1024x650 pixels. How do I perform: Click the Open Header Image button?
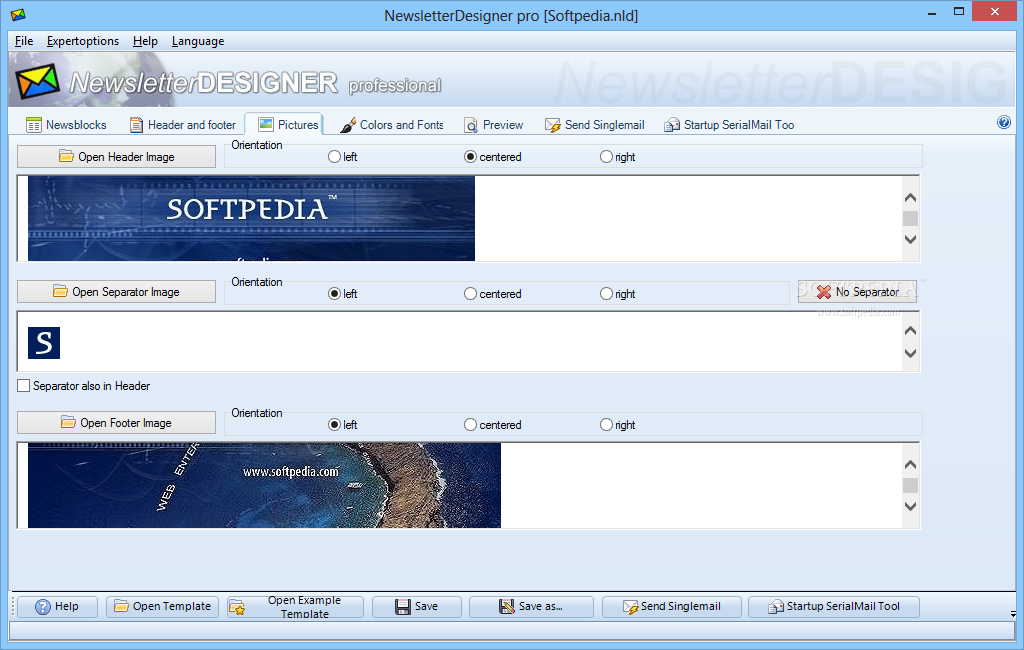point(116,157)
